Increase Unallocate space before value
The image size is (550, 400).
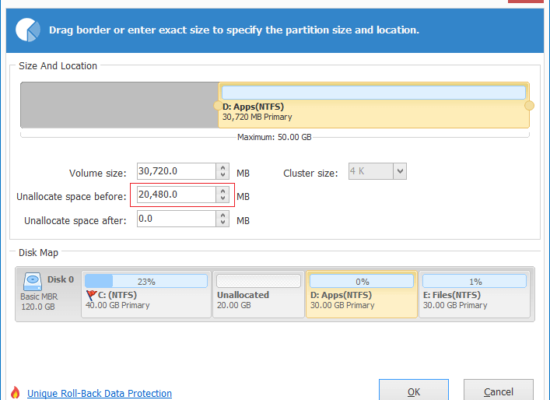click(x=223, y=191)
